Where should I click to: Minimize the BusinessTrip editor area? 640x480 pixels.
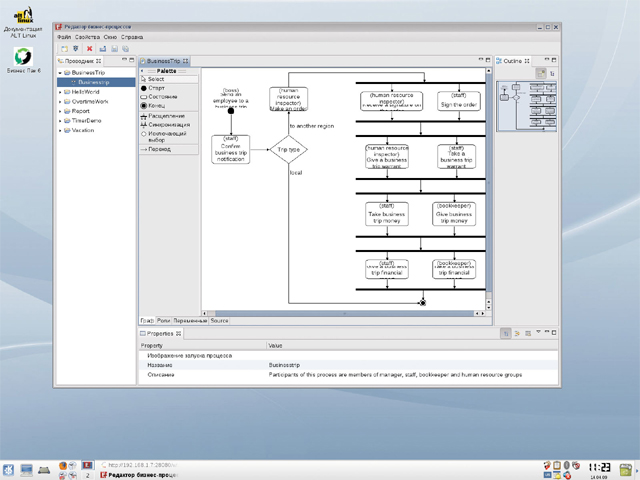(481, 60)
